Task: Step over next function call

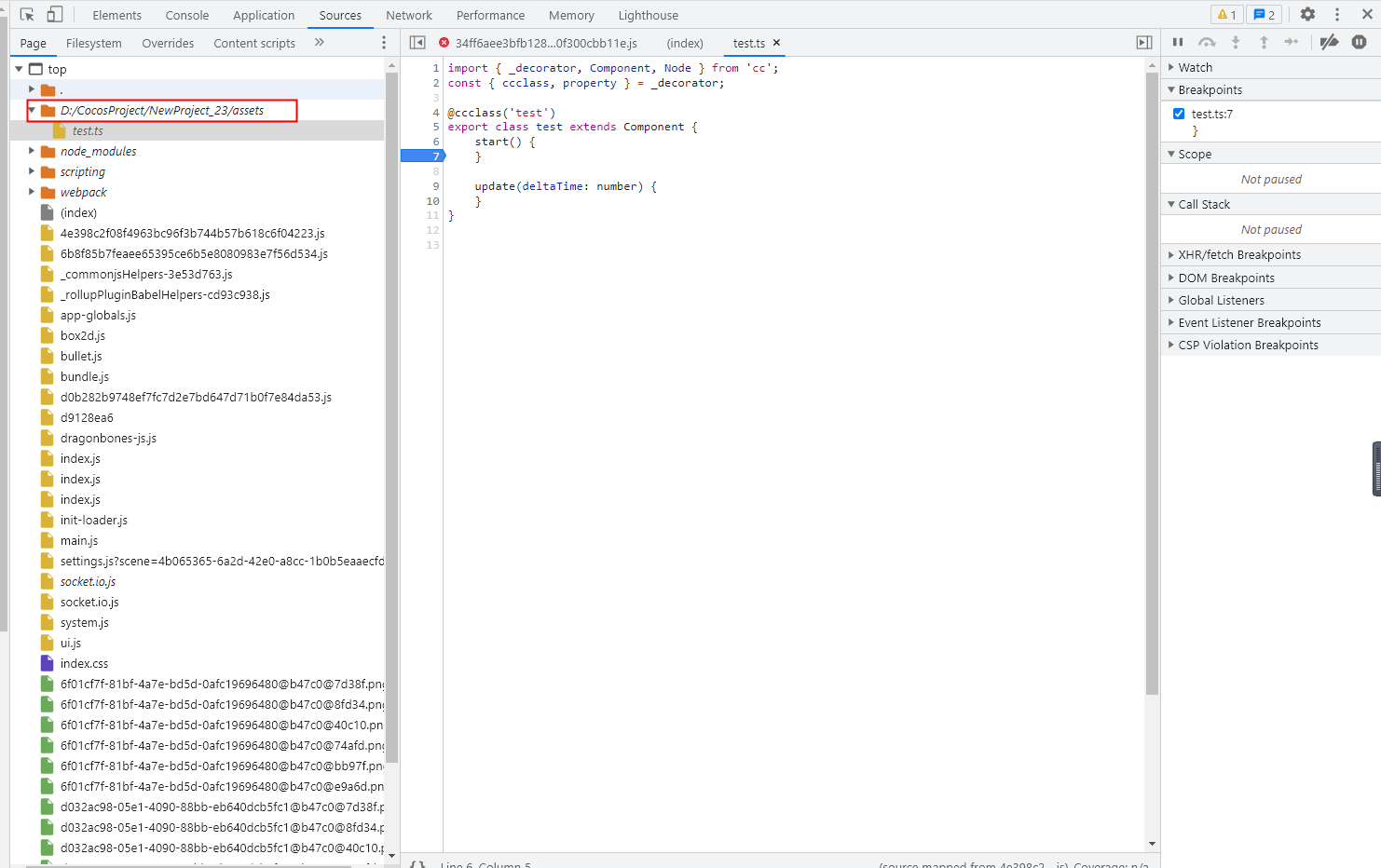Action: 1207,42
